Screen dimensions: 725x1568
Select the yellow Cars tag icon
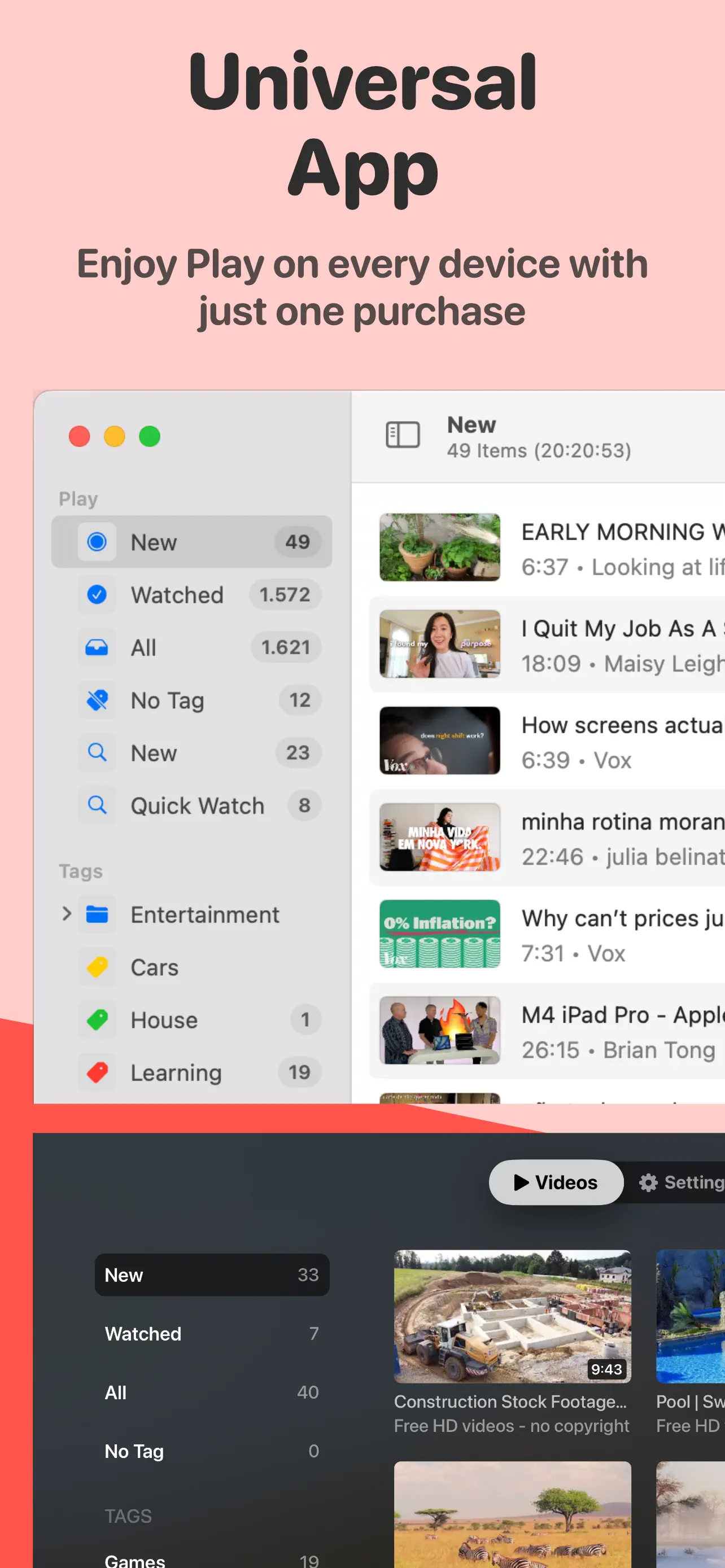97,967
